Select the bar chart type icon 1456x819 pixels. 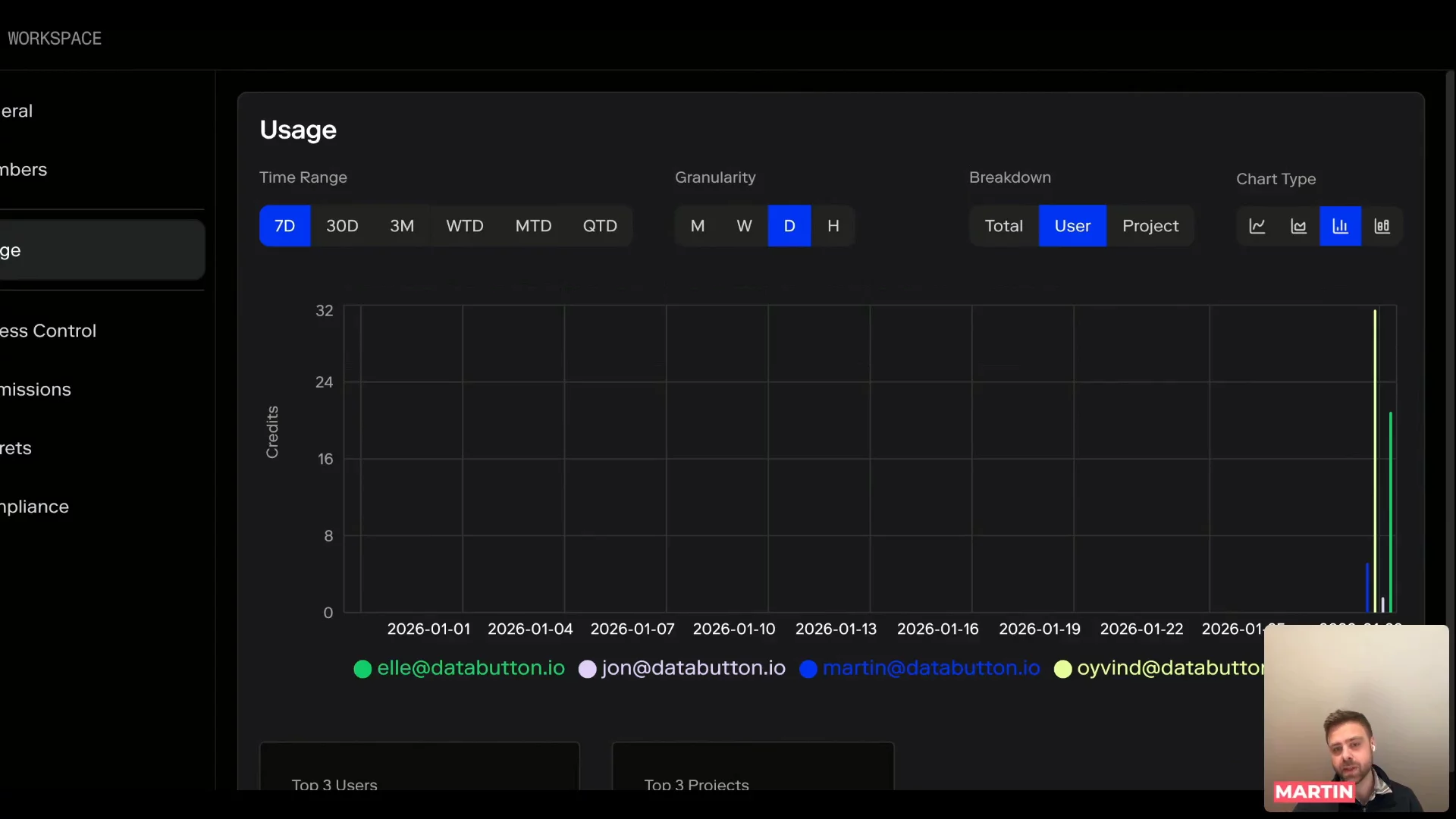tap(1340, 226)
